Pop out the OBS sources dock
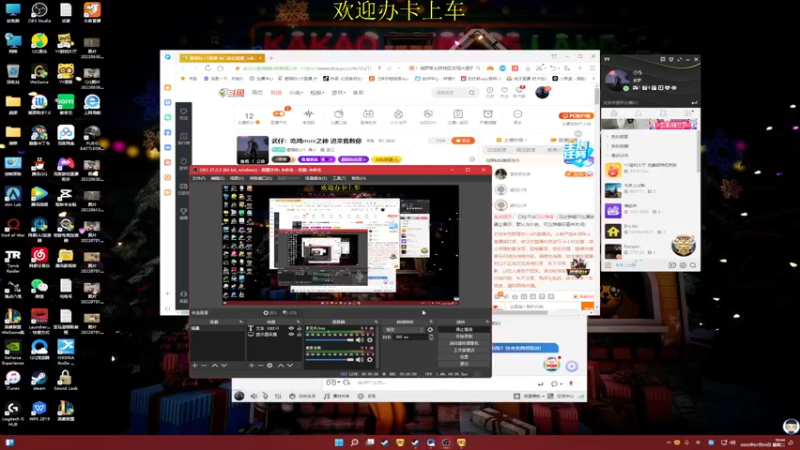The image size is (800, 450). coord(299,322)
